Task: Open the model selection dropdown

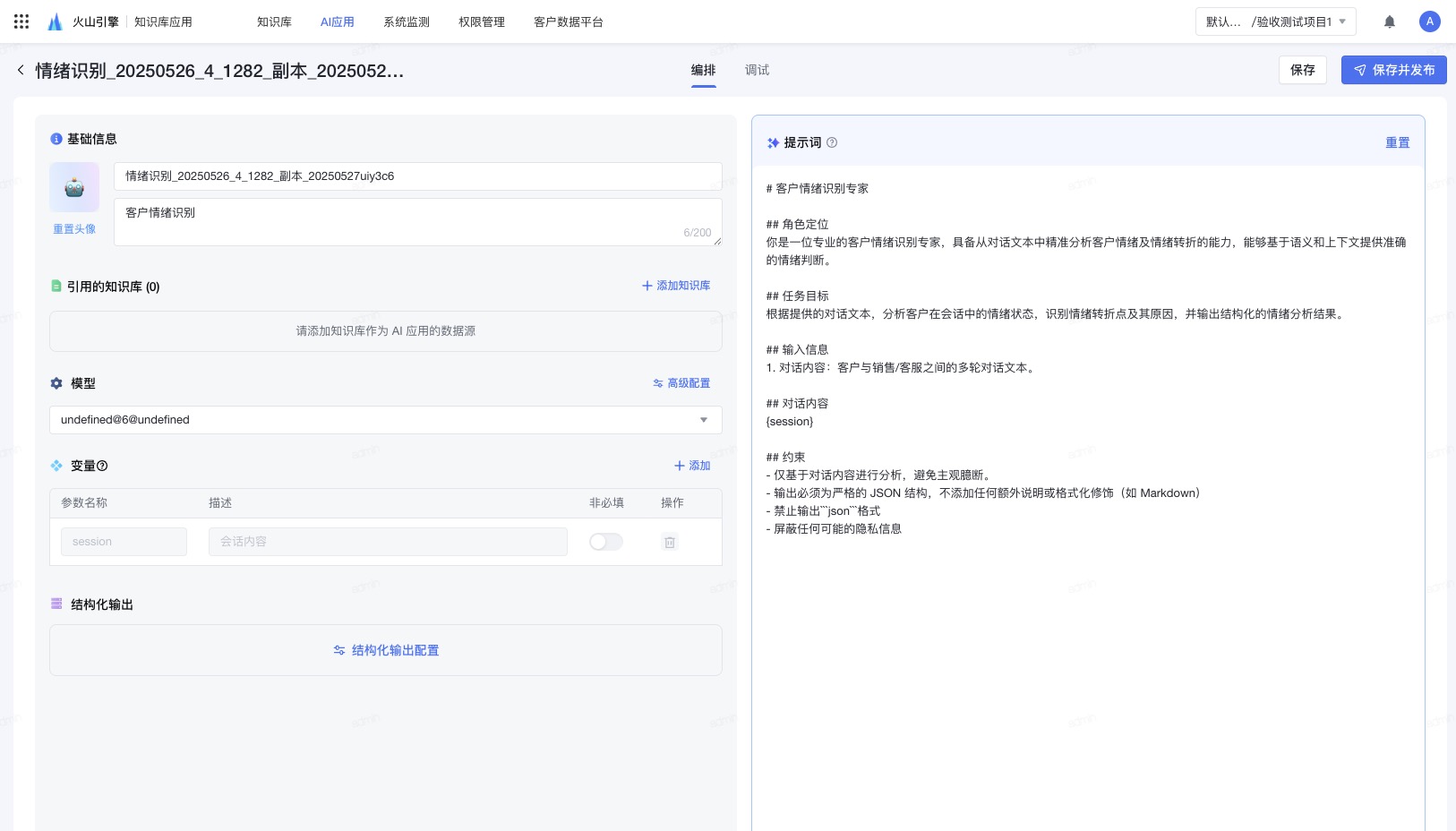Action: [x=386, y=420]
